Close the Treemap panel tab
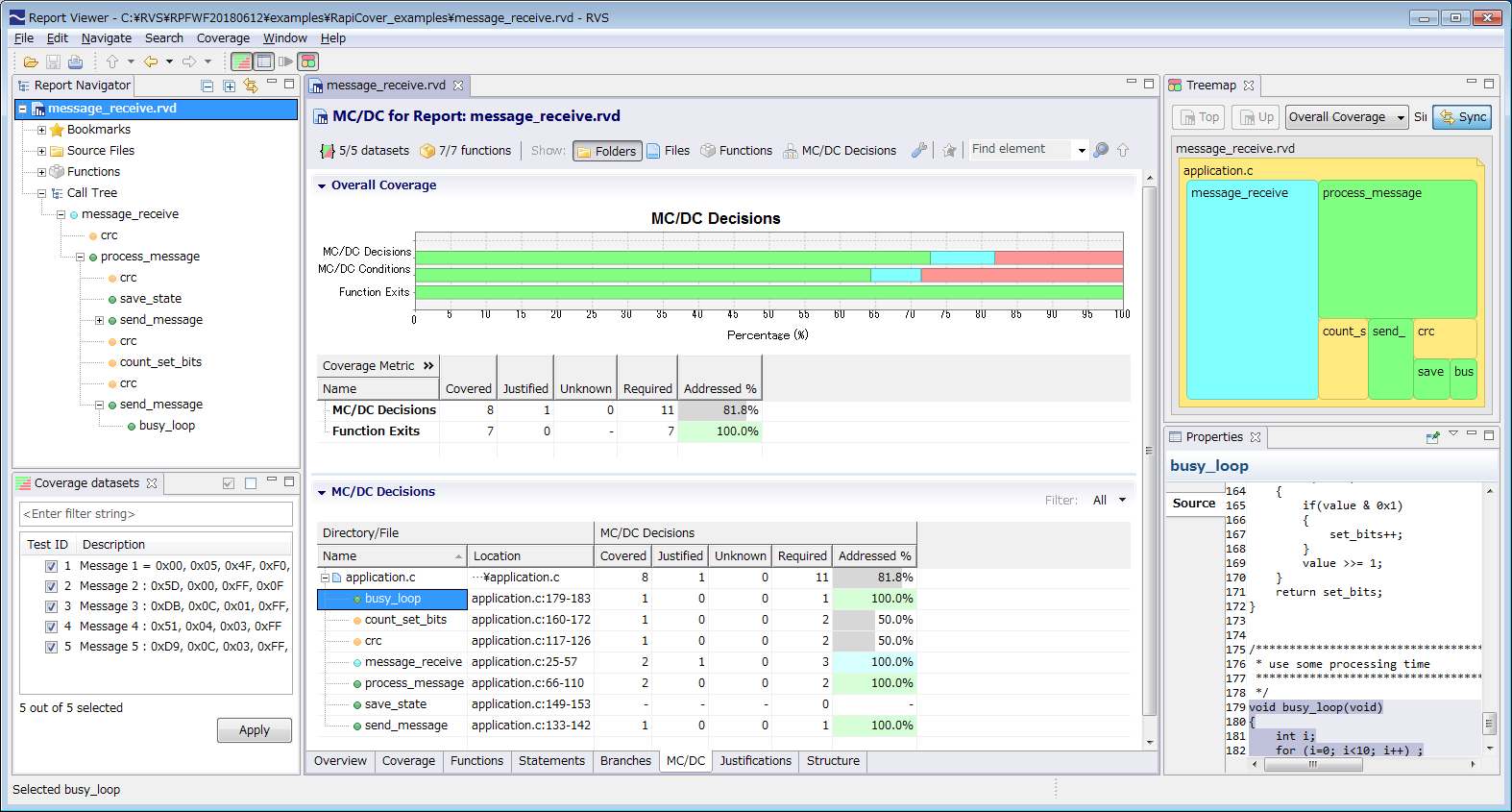 (1249, 86)
